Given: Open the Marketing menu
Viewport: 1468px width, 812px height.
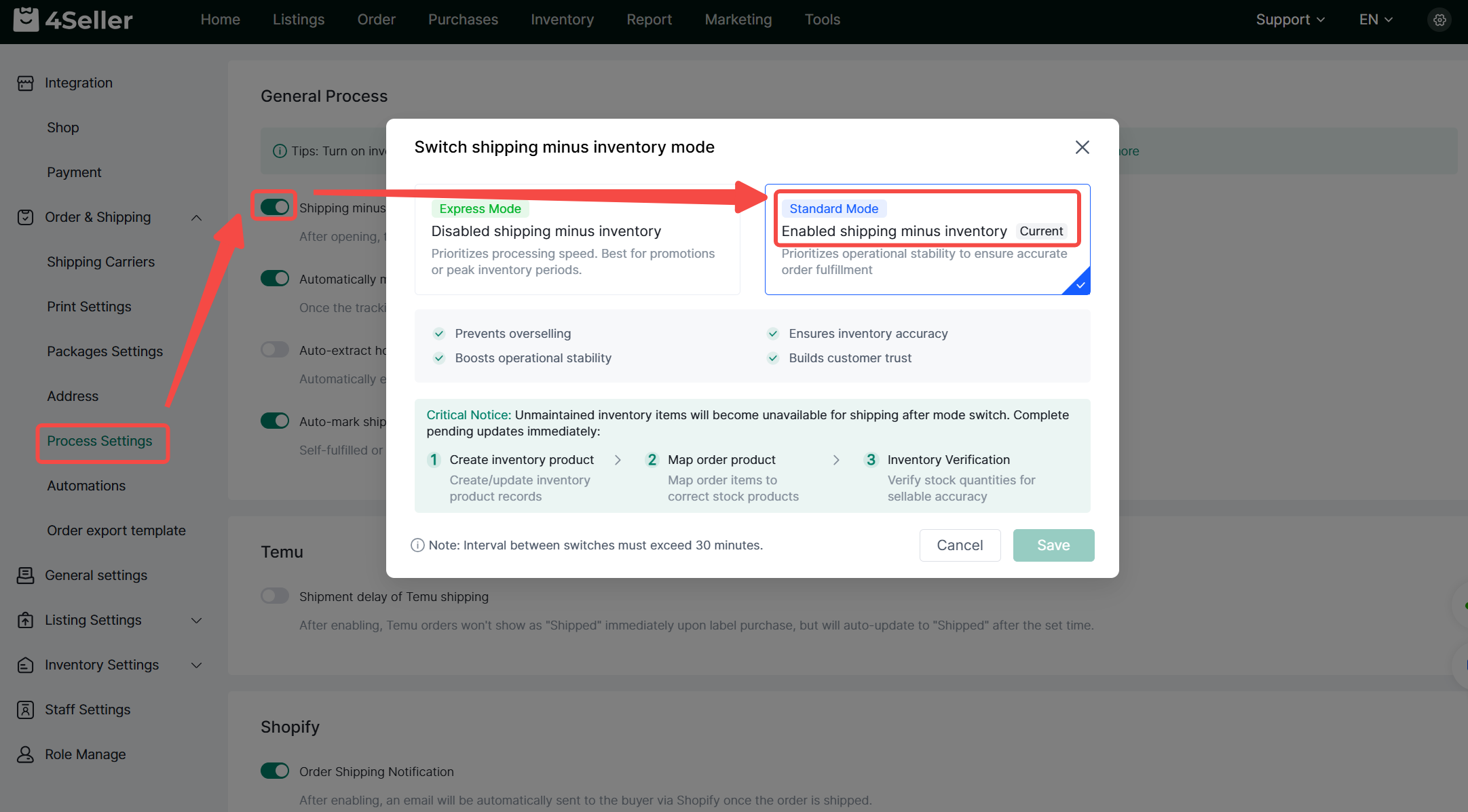Looking at the screenshot, I should click(x=738, y=20).
